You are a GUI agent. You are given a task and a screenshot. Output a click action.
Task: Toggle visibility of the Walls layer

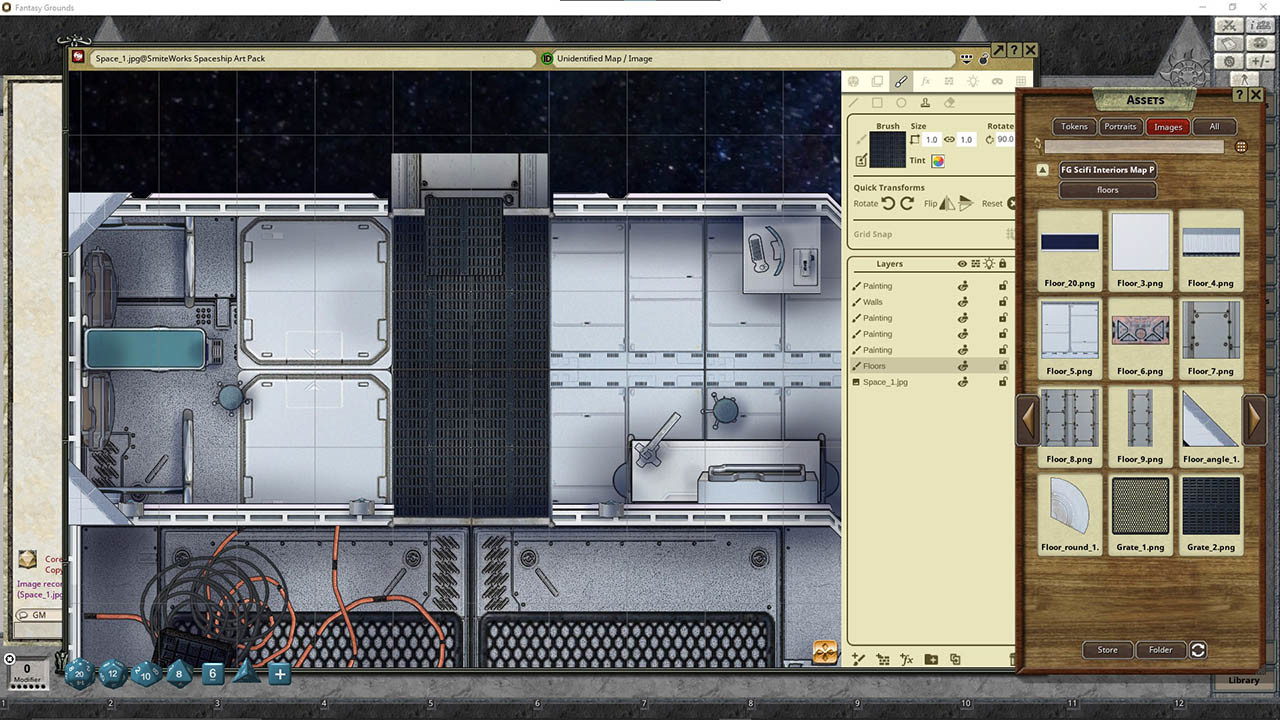tap(964, 302)
